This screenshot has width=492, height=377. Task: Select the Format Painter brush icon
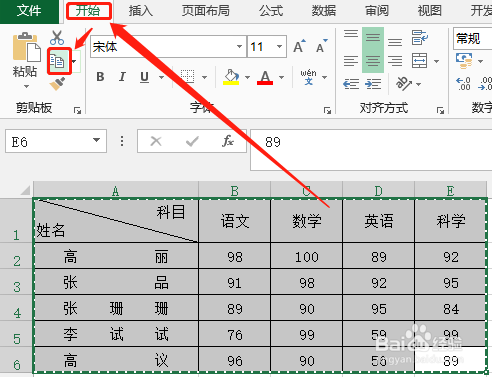click(x=58, y=84)
